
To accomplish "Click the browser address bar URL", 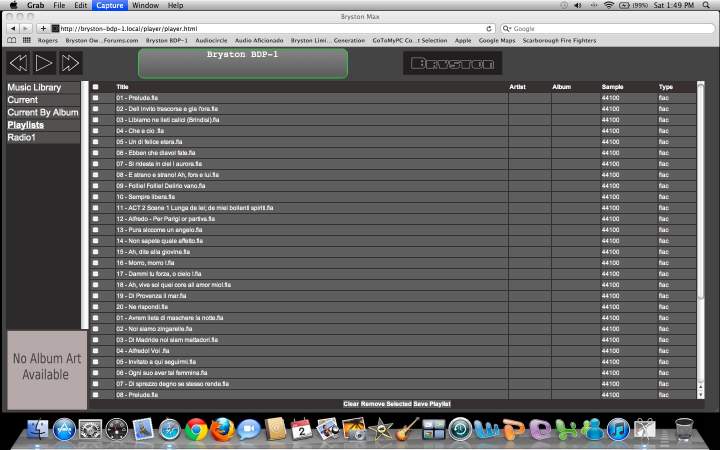I will coord(273,28).
